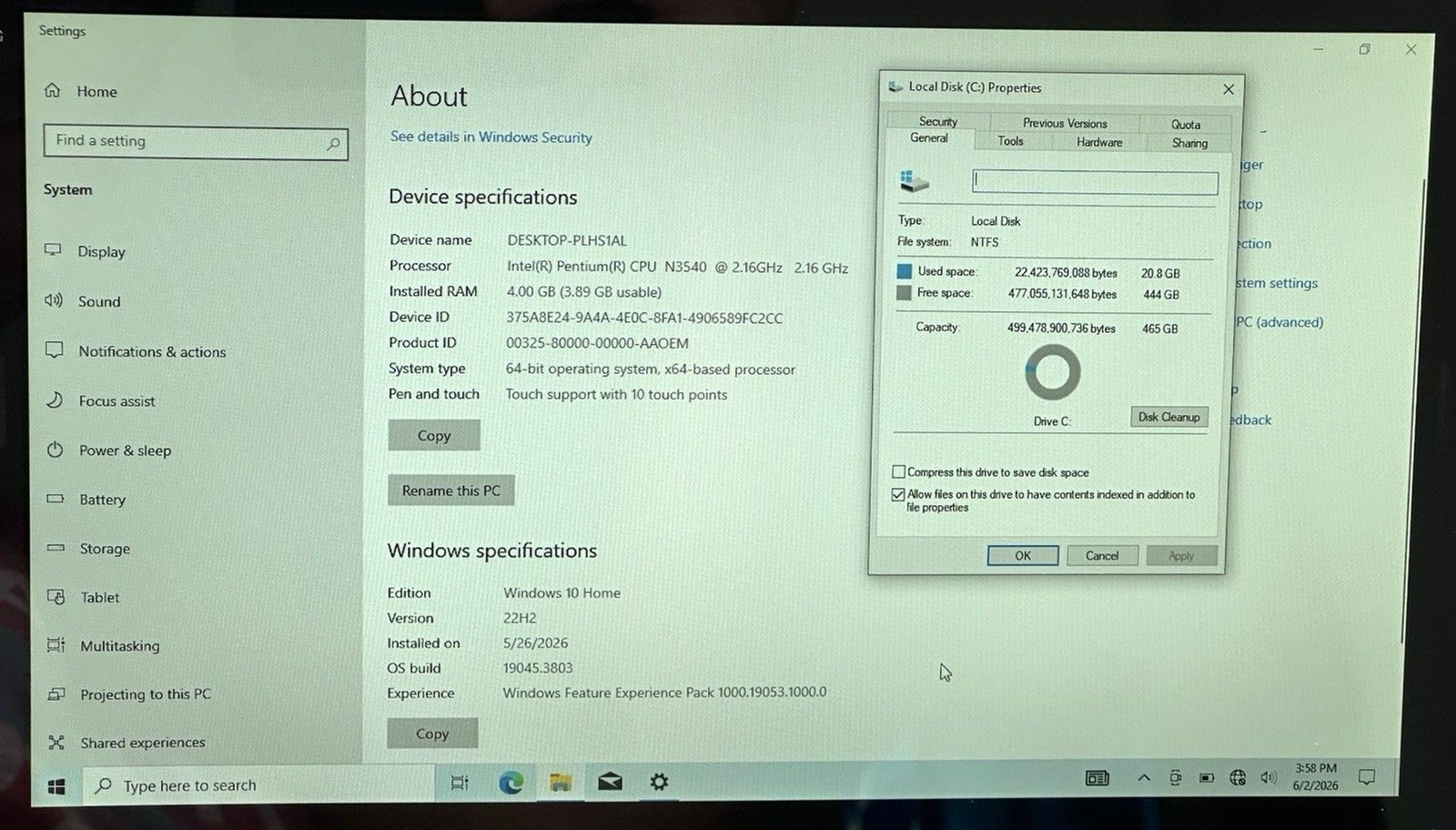Click the blue Used space color swatch
Screen dimensions: 1456x830
[x=904, y=271]
